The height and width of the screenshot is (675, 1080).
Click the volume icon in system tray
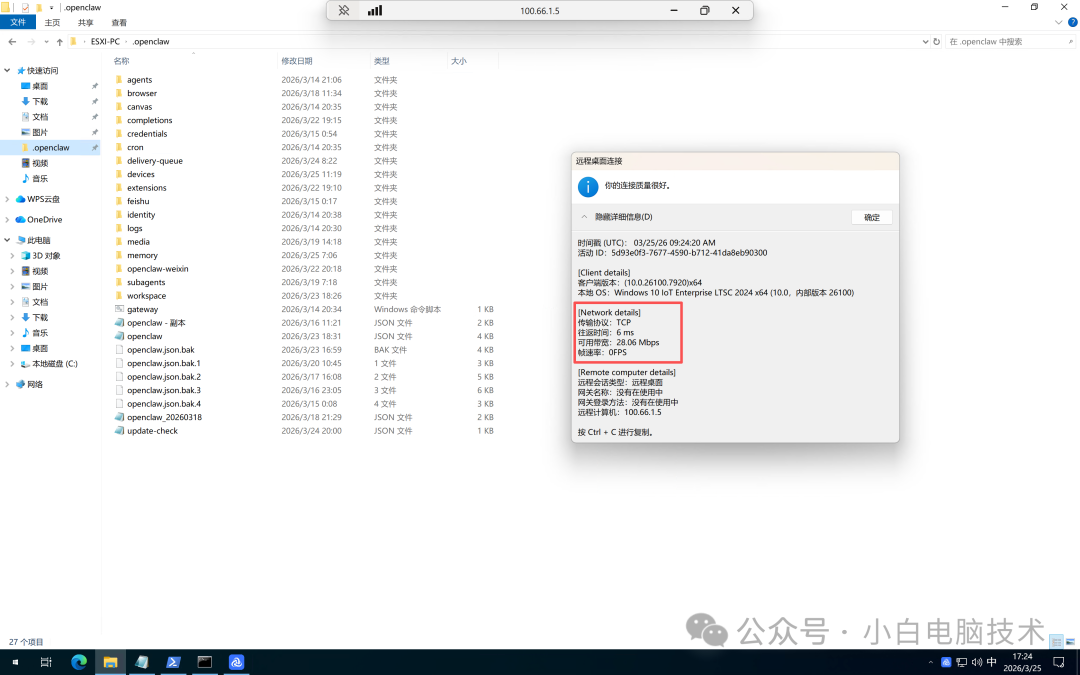coord(977,663)
